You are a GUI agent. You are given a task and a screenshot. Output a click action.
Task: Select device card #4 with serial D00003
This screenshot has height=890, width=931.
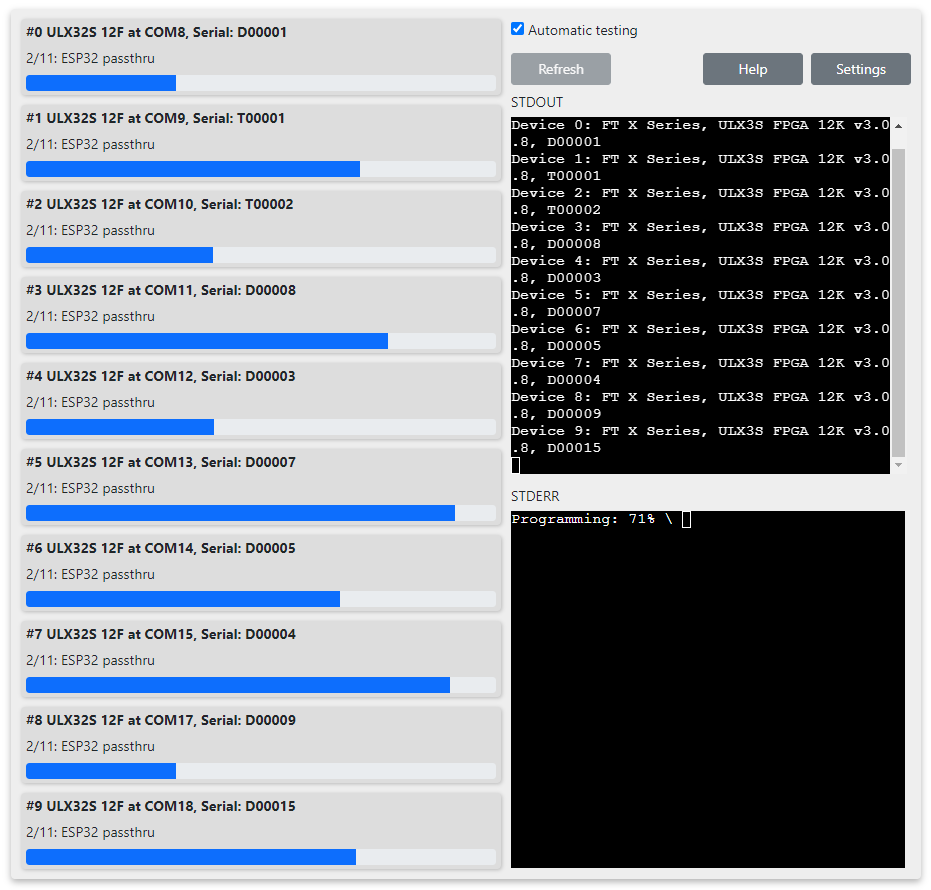[x=260, y=389]
